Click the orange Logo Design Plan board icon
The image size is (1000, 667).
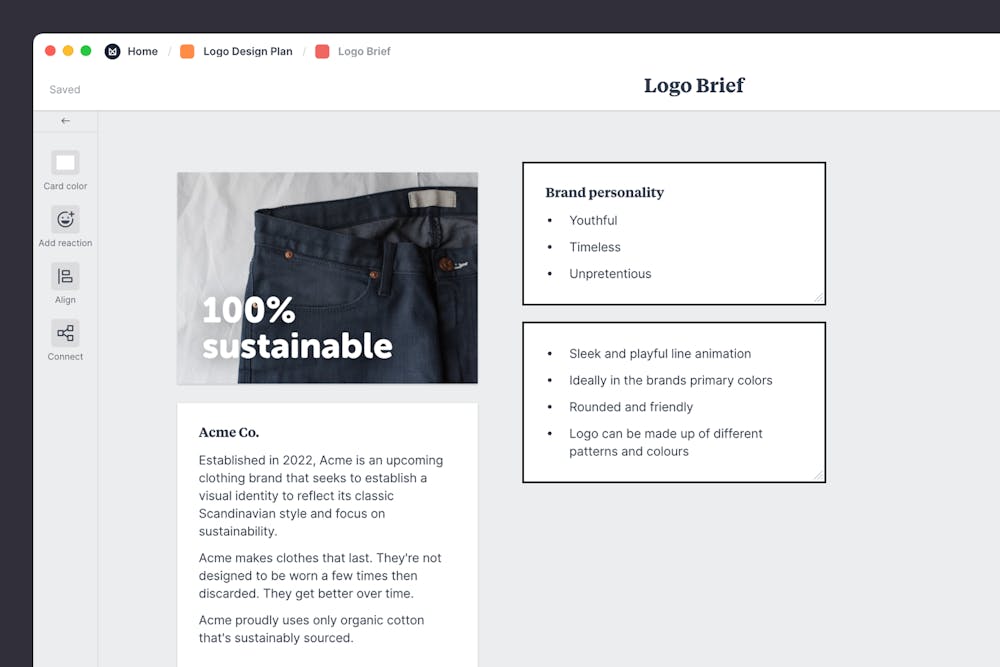click(187, 51)
